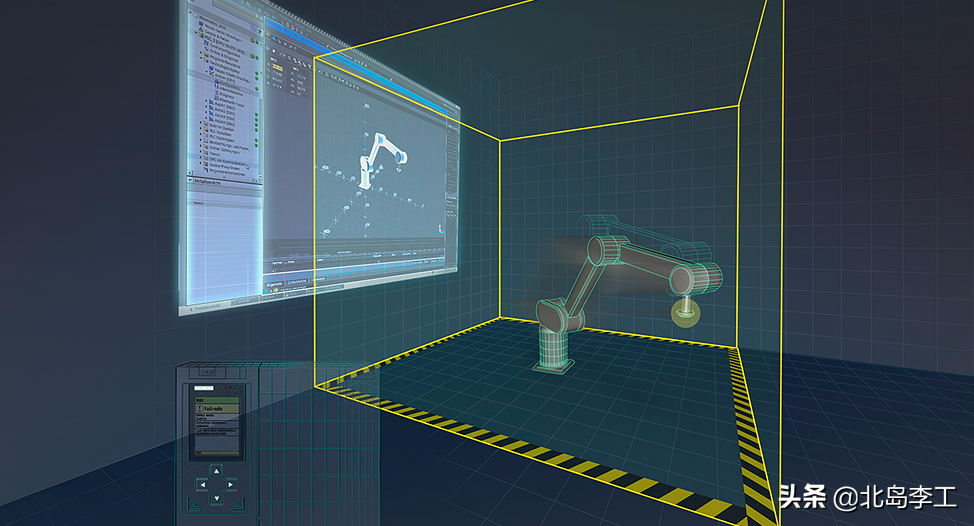The image size is (974, 526).
Task: Select the PLC-Datentypen tree row
Action: click(x=219, y=136)
